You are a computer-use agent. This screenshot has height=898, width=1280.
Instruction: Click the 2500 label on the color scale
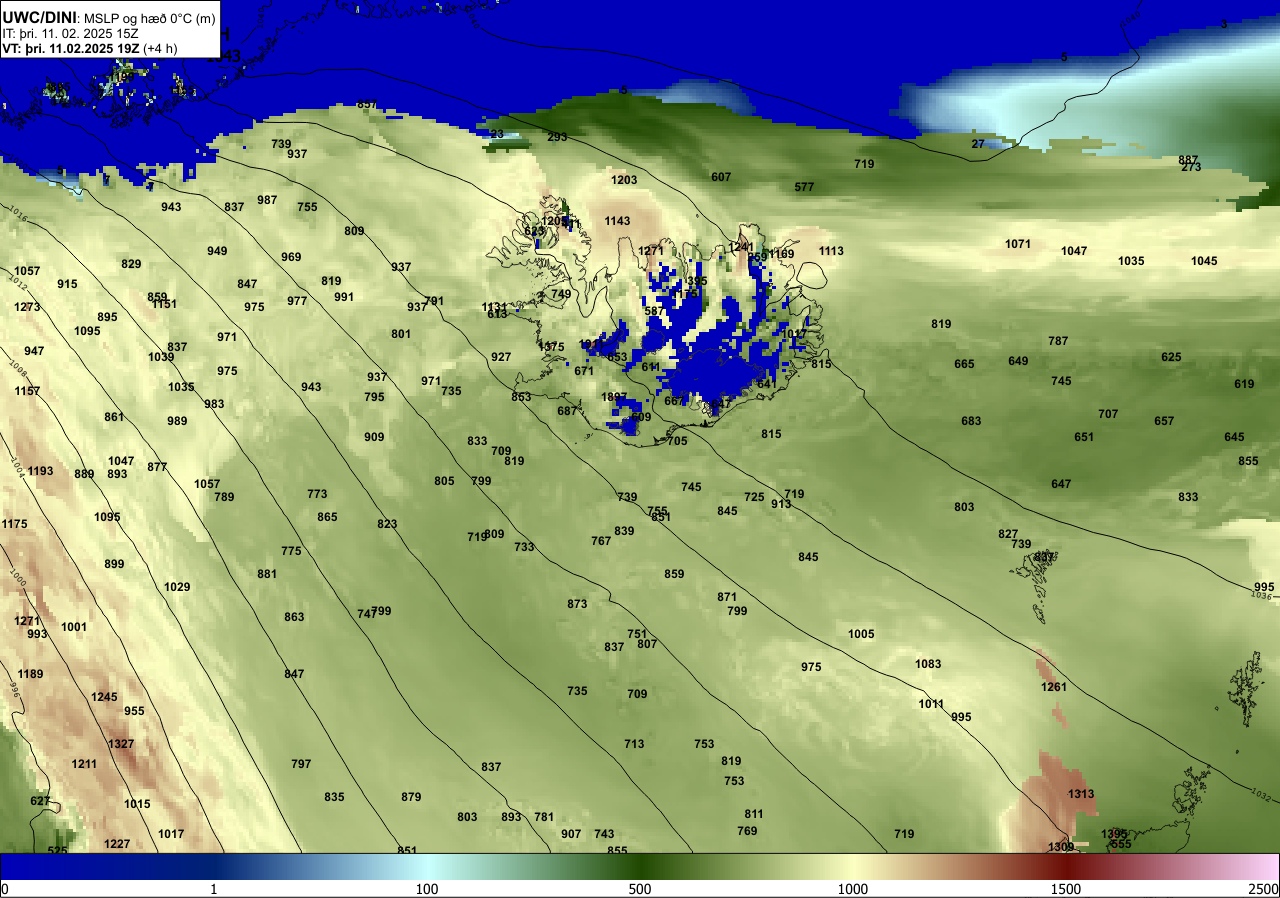1264,889
